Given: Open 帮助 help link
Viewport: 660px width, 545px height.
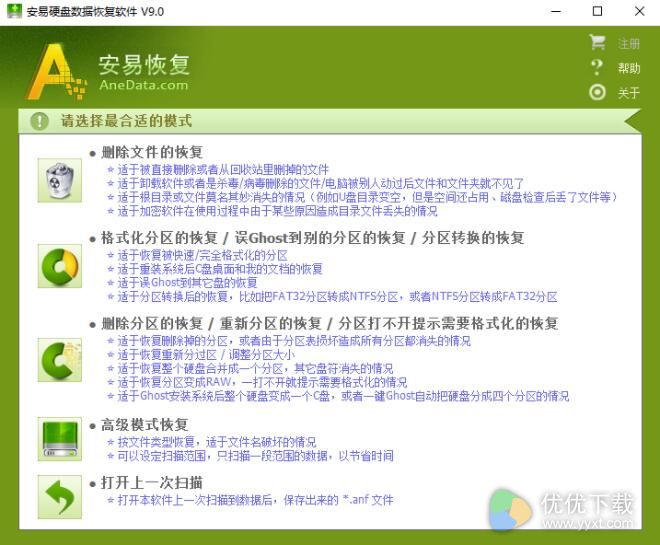Looking at the screenshot, I should pos(629,68).
